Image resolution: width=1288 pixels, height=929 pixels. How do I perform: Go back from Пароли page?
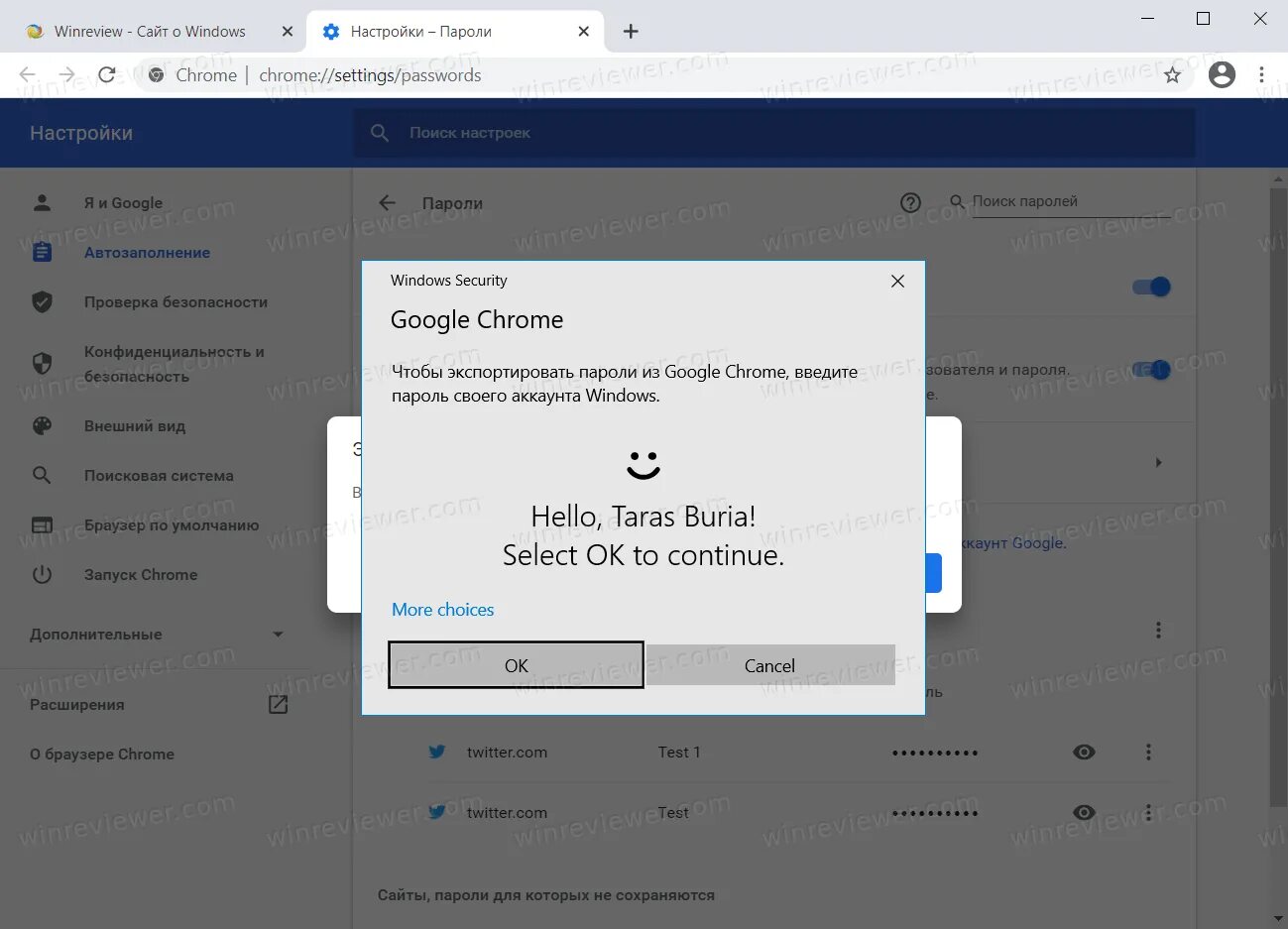click(x=388, y=202)
